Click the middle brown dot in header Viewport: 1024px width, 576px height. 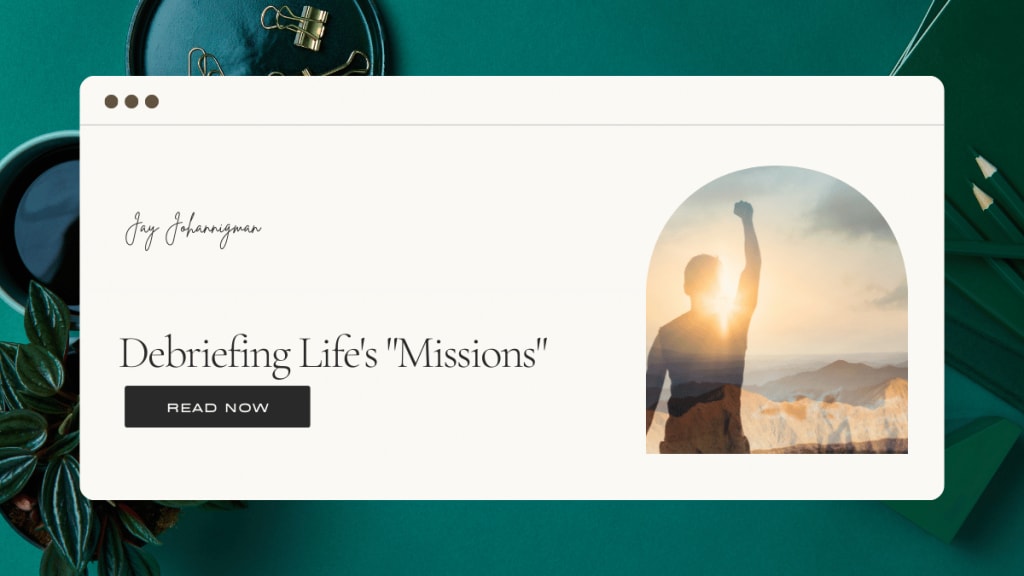click(x=131, y=101)
